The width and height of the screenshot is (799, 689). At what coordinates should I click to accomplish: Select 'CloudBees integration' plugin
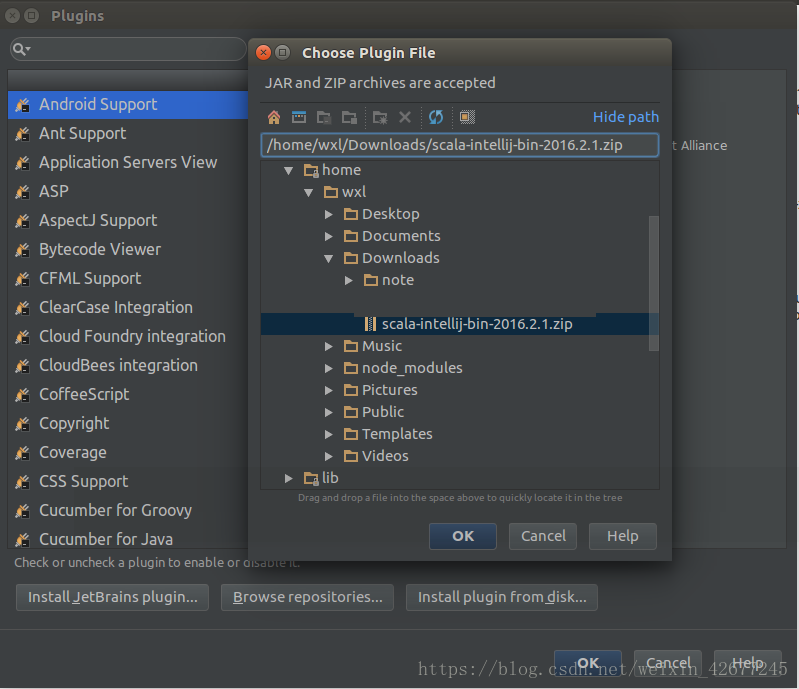128,366
